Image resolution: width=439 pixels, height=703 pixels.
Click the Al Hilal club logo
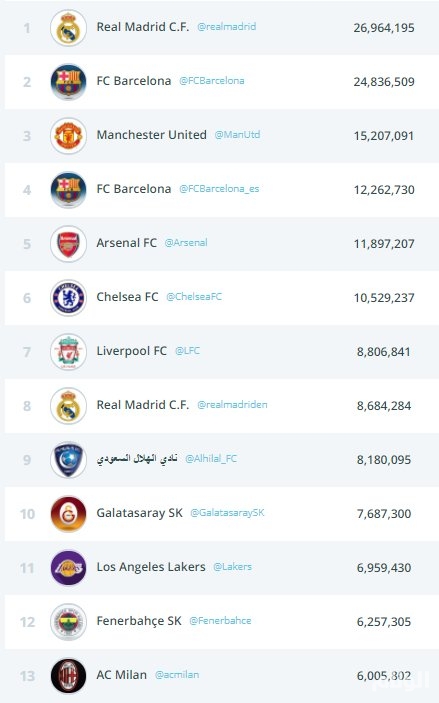pyautogui.click(x=68, y=460)
